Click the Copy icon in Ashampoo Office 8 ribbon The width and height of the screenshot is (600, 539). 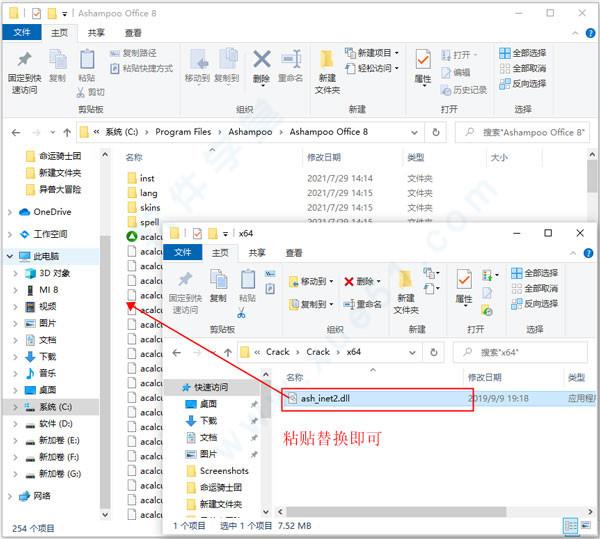point(58,66)
